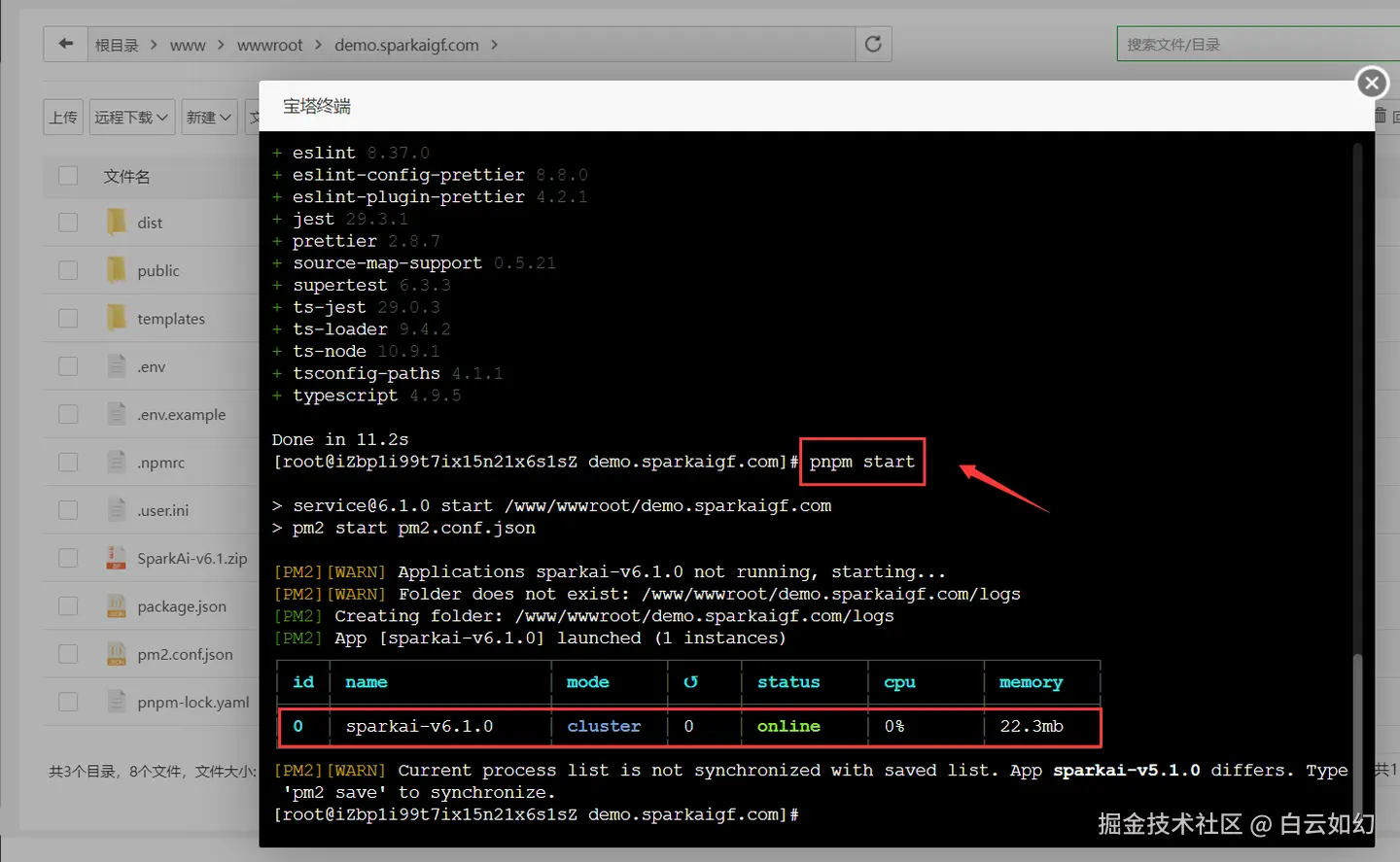Check the box for the public folder
This screenshot has height=862, width=1400.
tap(68, 270)
